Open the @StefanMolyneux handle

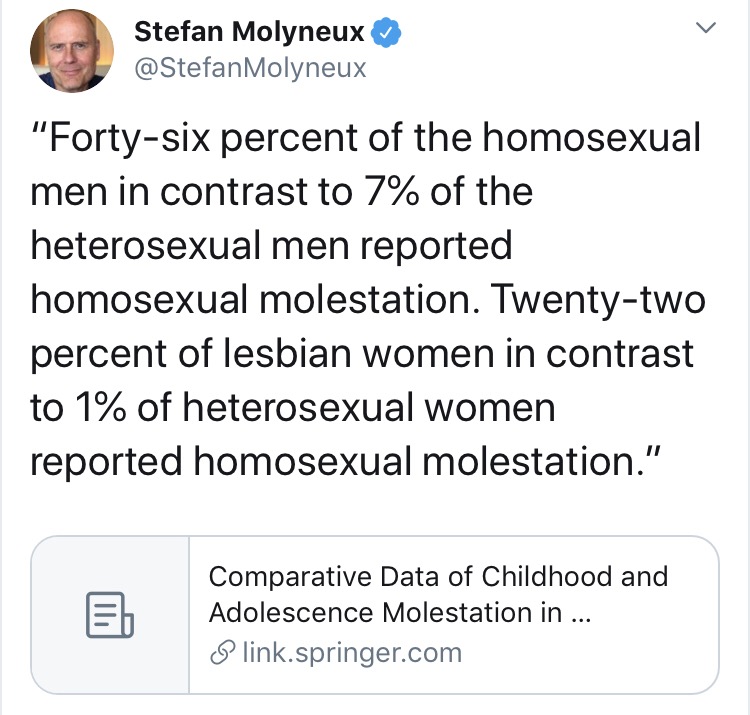250,68
